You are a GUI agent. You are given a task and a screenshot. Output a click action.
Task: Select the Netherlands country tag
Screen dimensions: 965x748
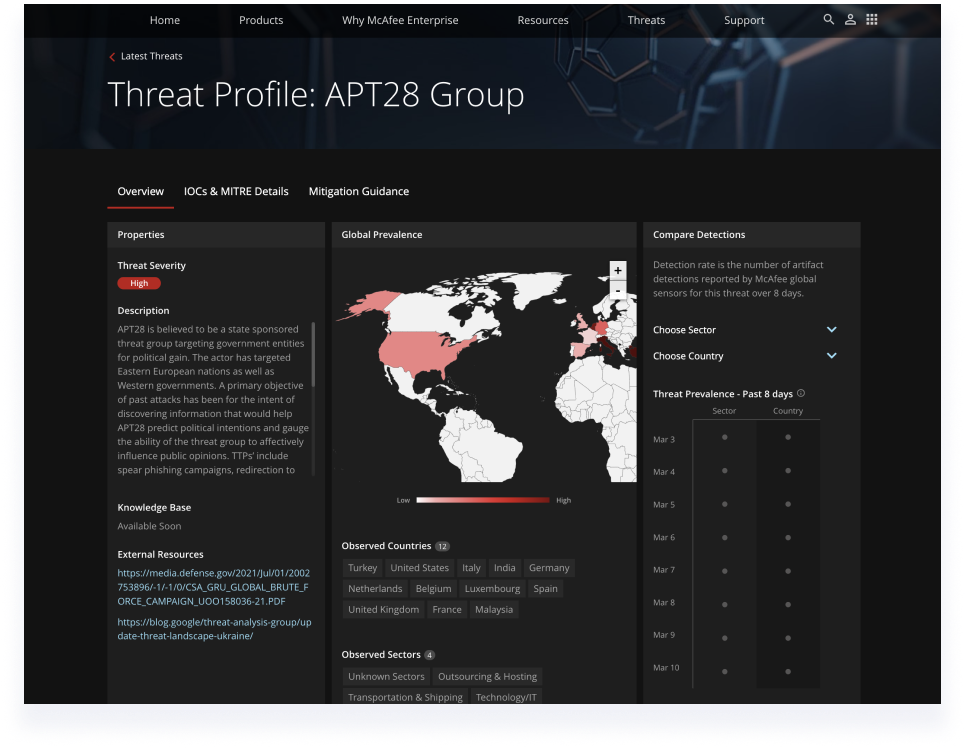375,589
